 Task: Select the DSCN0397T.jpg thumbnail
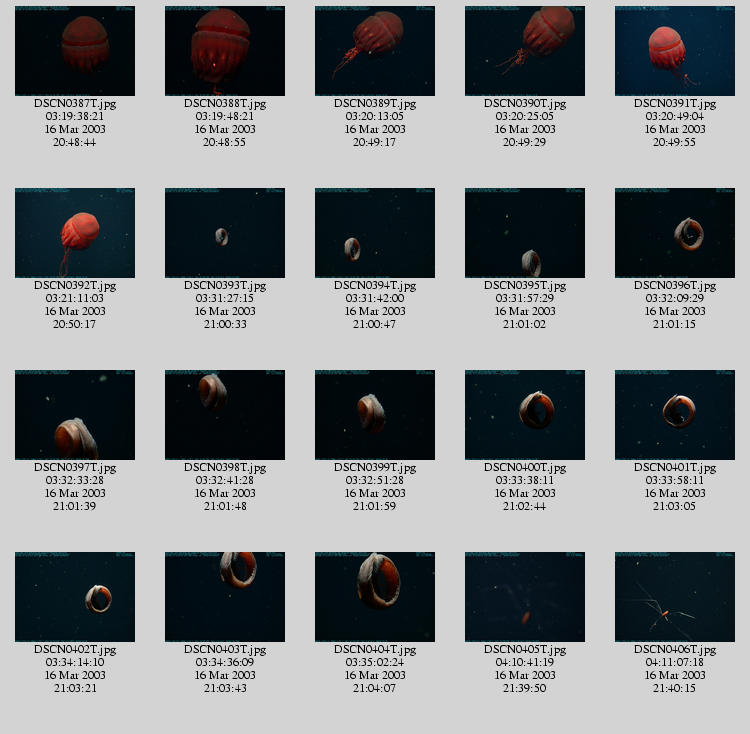[75, 415]
